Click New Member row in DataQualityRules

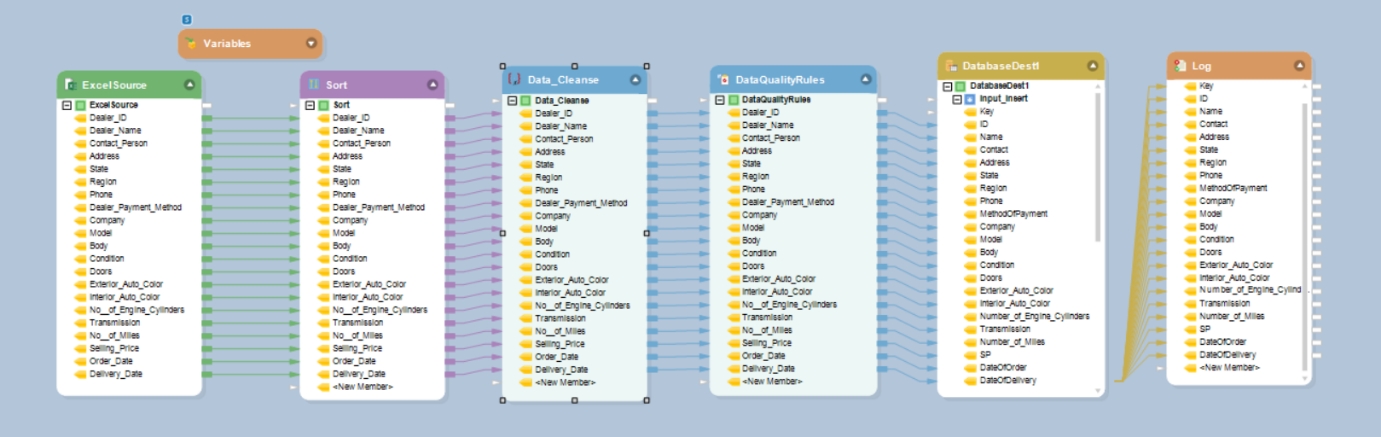point(772,381)
